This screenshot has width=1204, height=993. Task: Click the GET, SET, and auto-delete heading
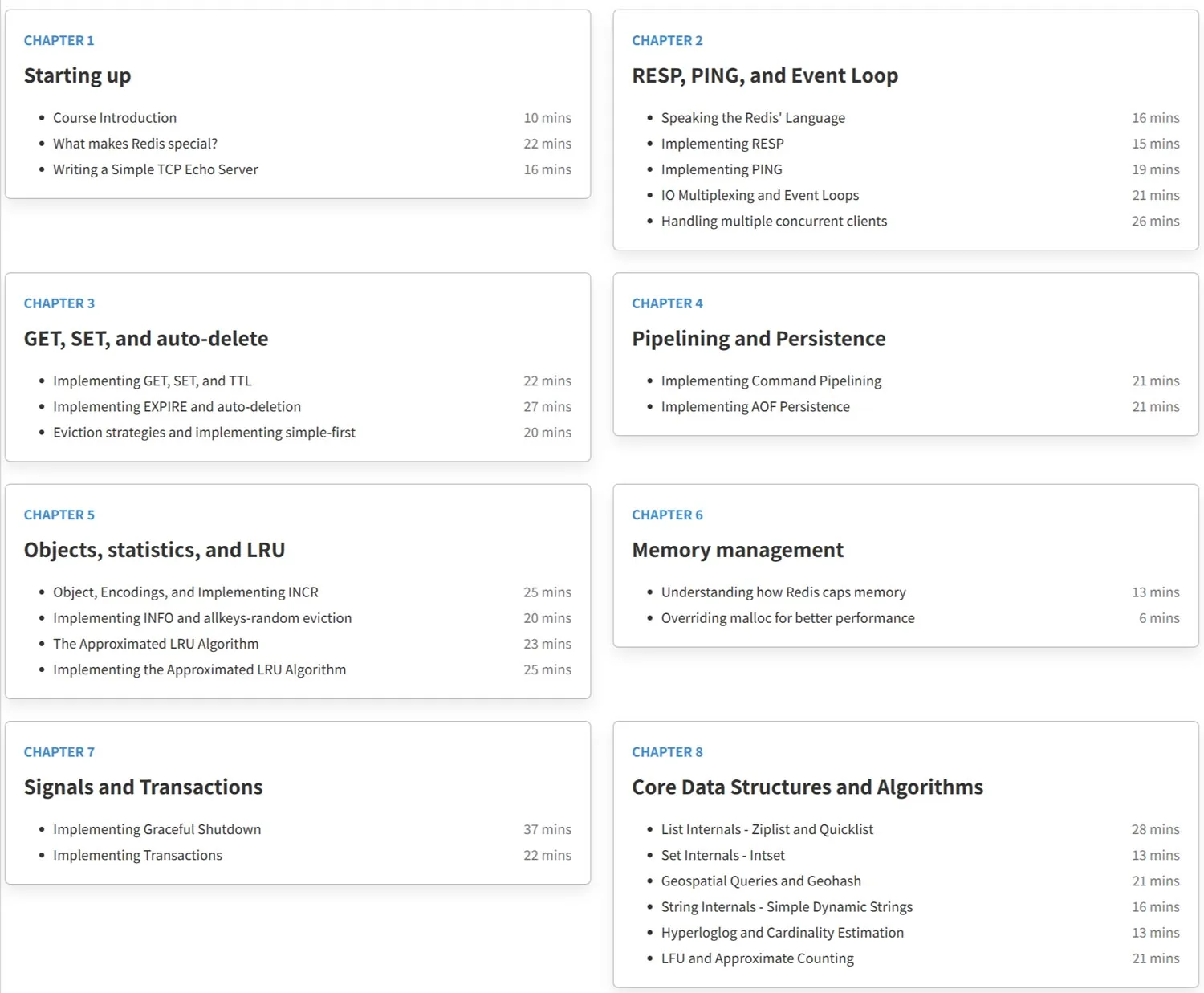click(x=146, y=339)
